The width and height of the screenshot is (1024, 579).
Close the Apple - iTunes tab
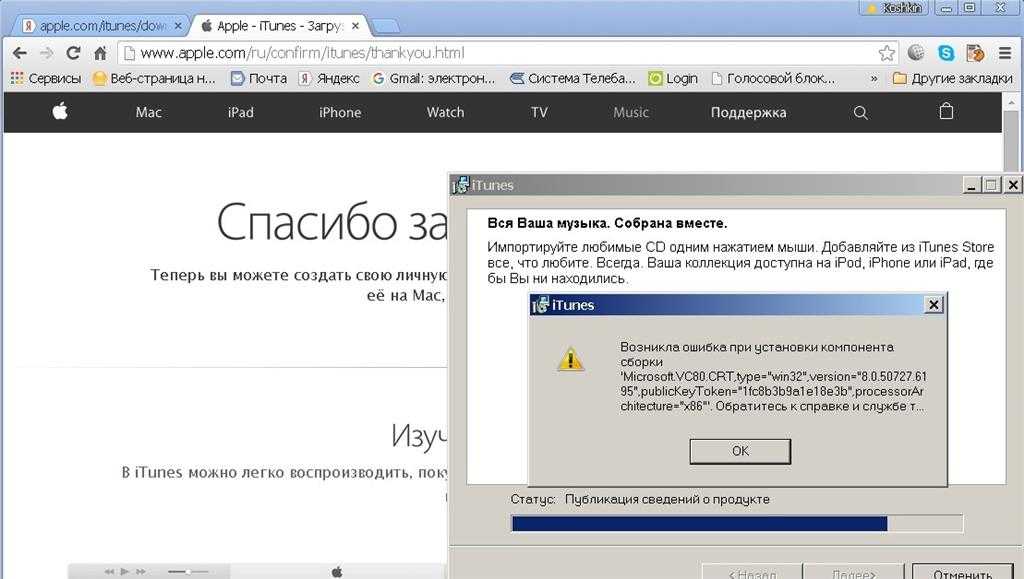[355, 26]
